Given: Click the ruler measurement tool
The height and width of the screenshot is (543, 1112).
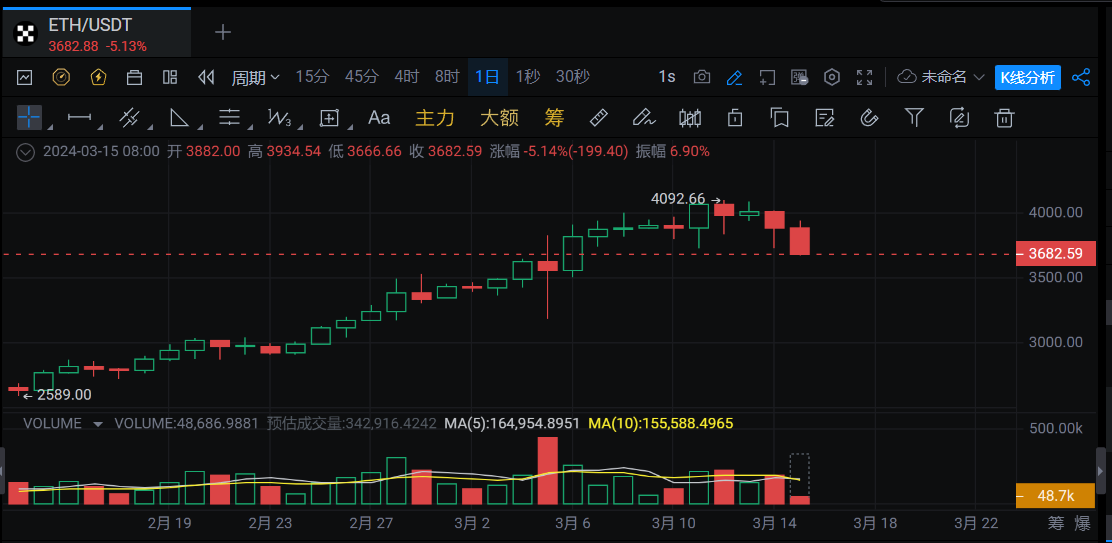Looking at the screenshot, I should [599, 118].
